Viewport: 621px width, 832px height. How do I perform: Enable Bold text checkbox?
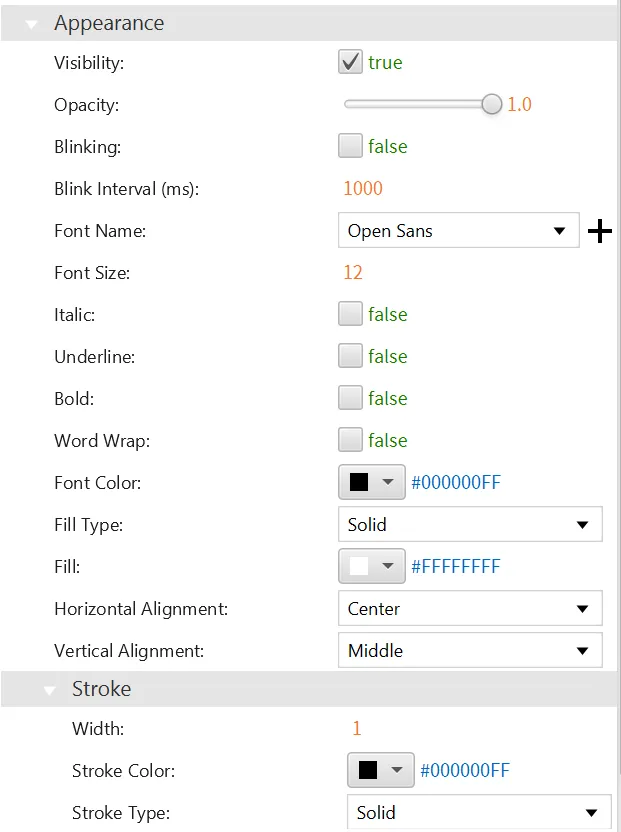(x=350, y=399)
